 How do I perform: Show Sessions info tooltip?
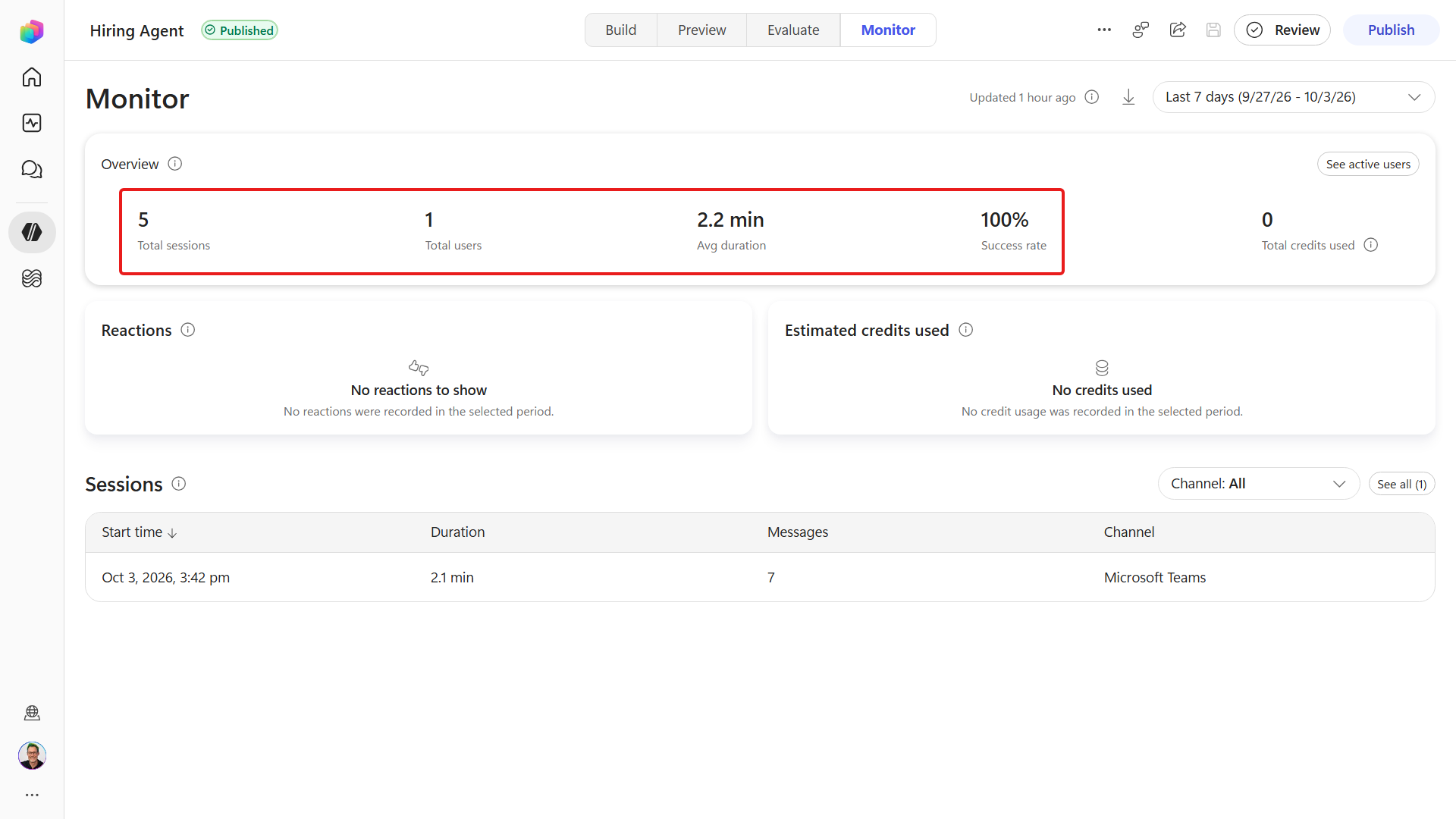[179, 484]
